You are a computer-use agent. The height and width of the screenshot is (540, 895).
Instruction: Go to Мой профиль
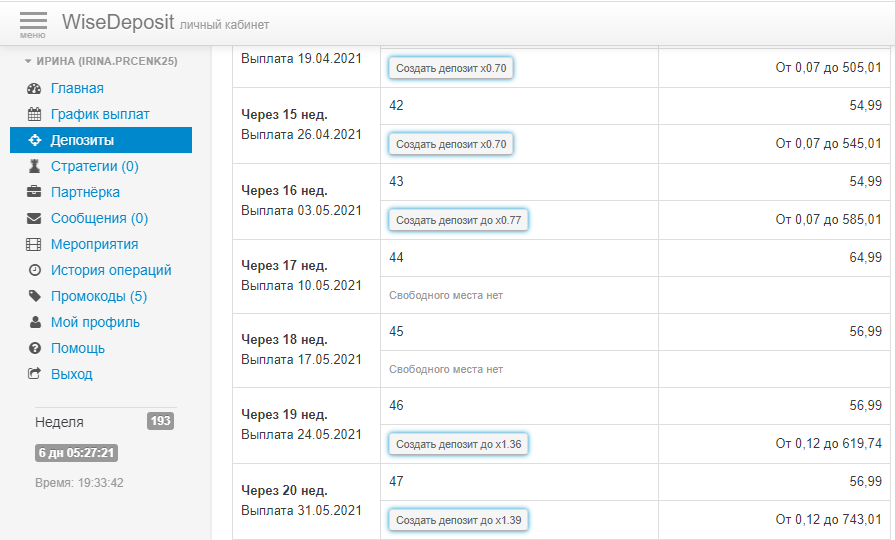point(95,322)
